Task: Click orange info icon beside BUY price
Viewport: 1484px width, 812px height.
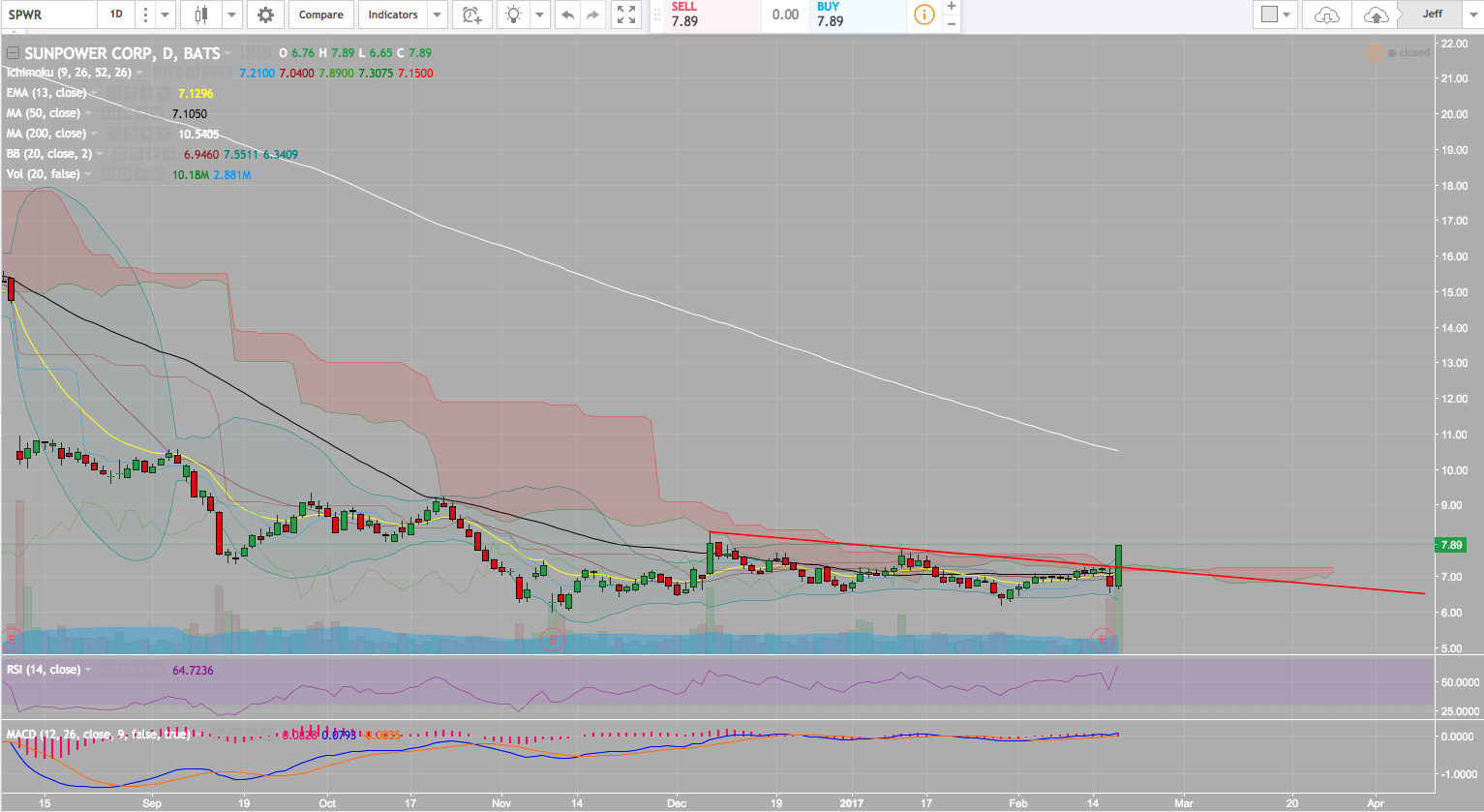Action: 924,15
